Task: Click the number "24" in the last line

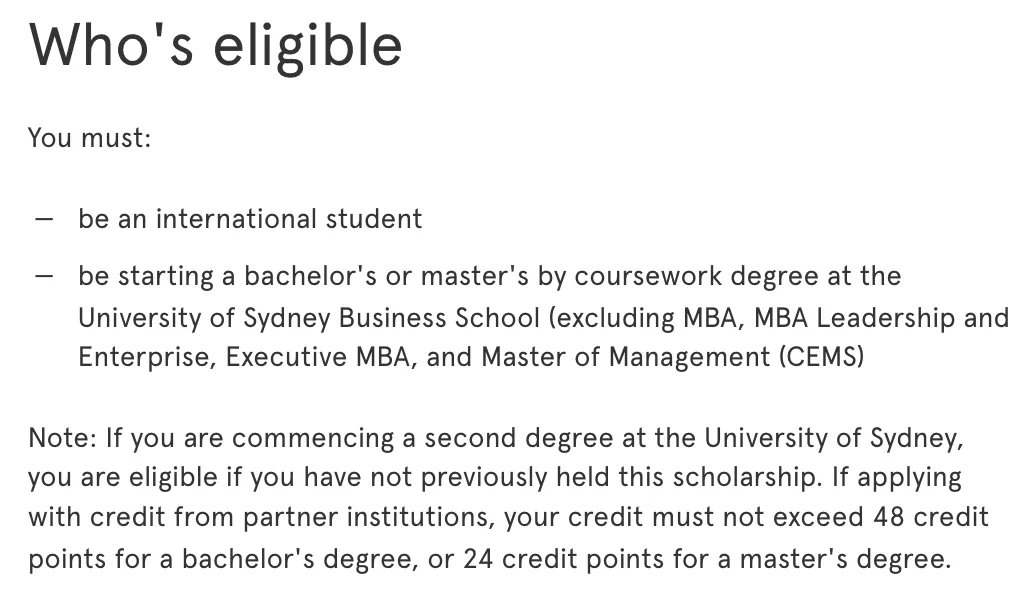Action: pyautogui.click(x=478, y=559)
